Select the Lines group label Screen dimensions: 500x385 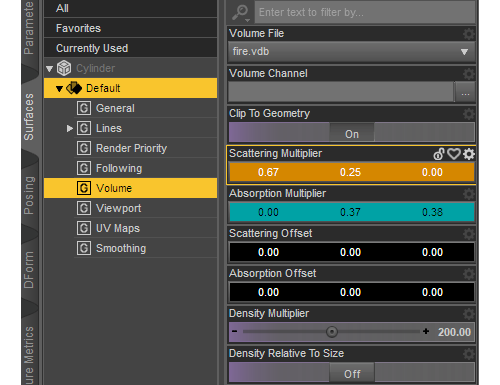pos(109,128)
